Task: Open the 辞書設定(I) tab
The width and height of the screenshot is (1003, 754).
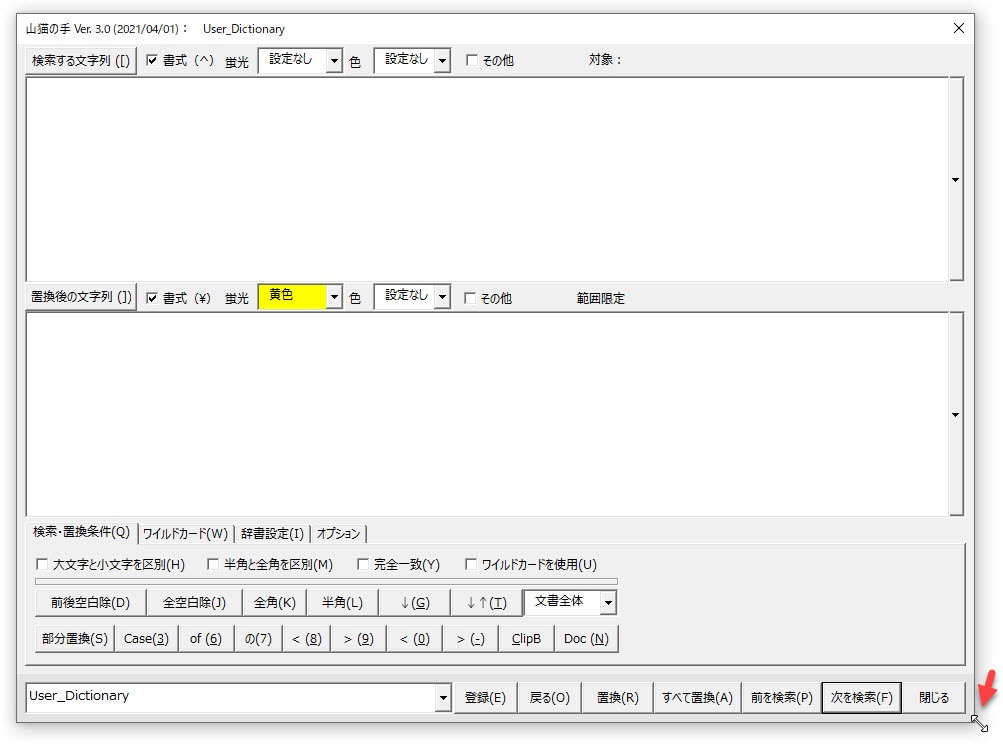Action: click(x=272, y=533)
